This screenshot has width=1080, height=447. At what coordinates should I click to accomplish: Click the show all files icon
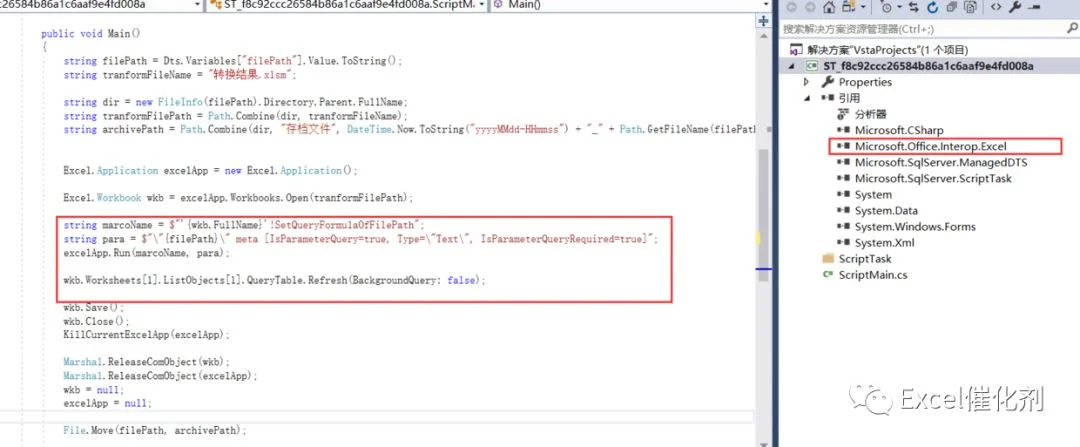[x=970, y=8]
